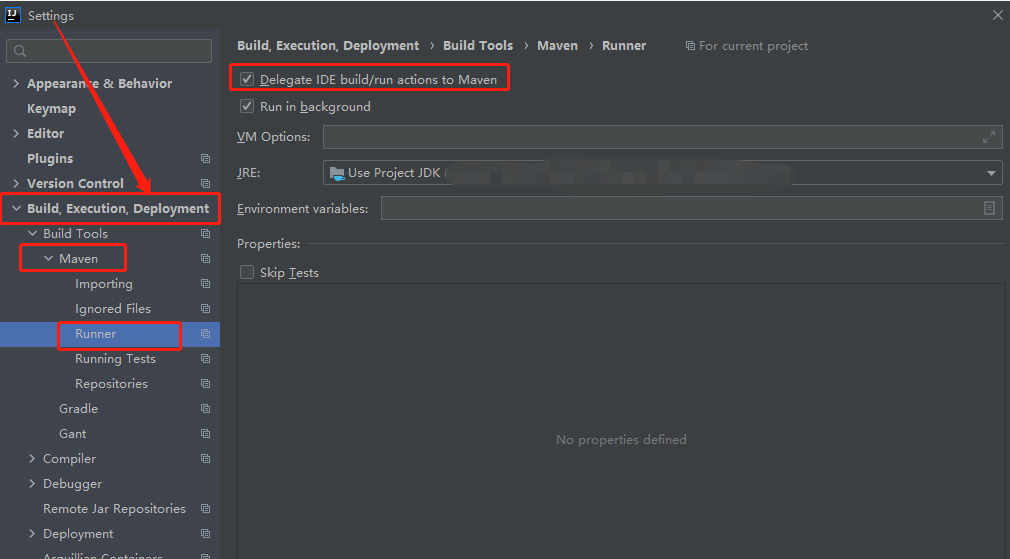Select Editor in the settings tree
Viewport: 1010px width, 559px height.
click(46, 133)
